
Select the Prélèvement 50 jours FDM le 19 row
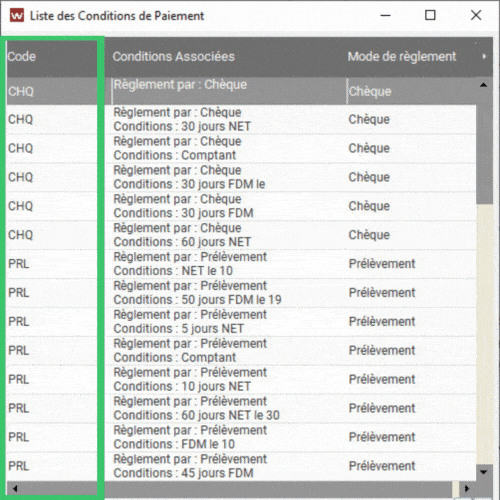tap(241, 293)
